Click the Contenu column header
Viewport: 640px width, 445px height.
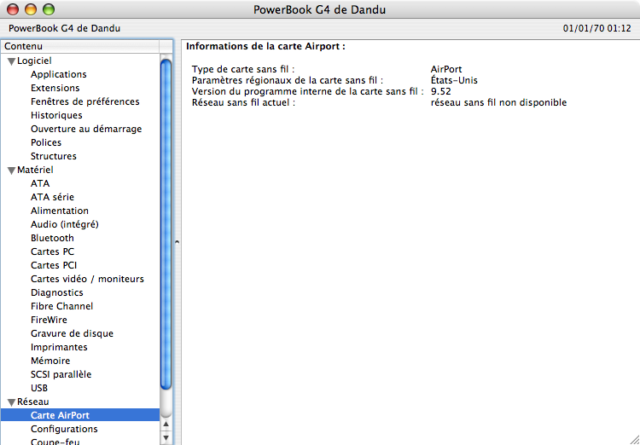(x=80, y=46)
